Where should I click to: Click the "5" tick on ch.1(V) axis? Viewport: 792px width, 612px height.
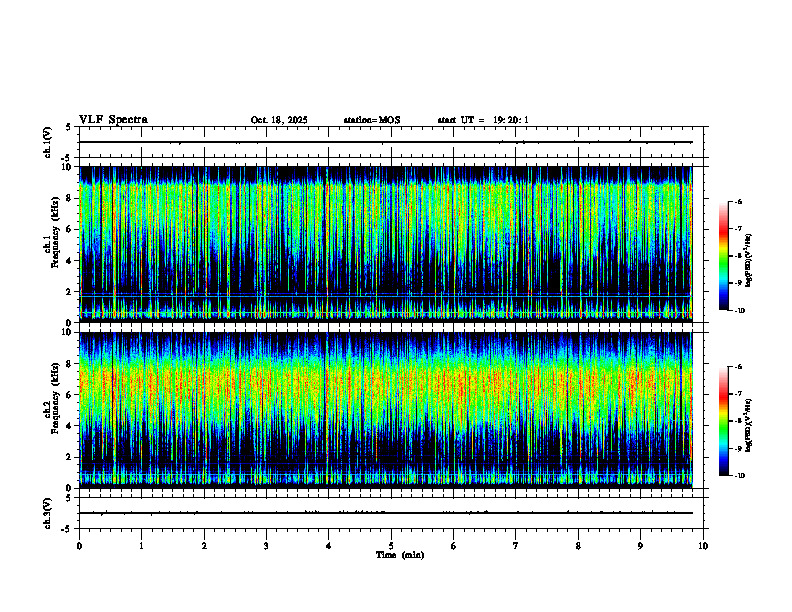point(69,127)
